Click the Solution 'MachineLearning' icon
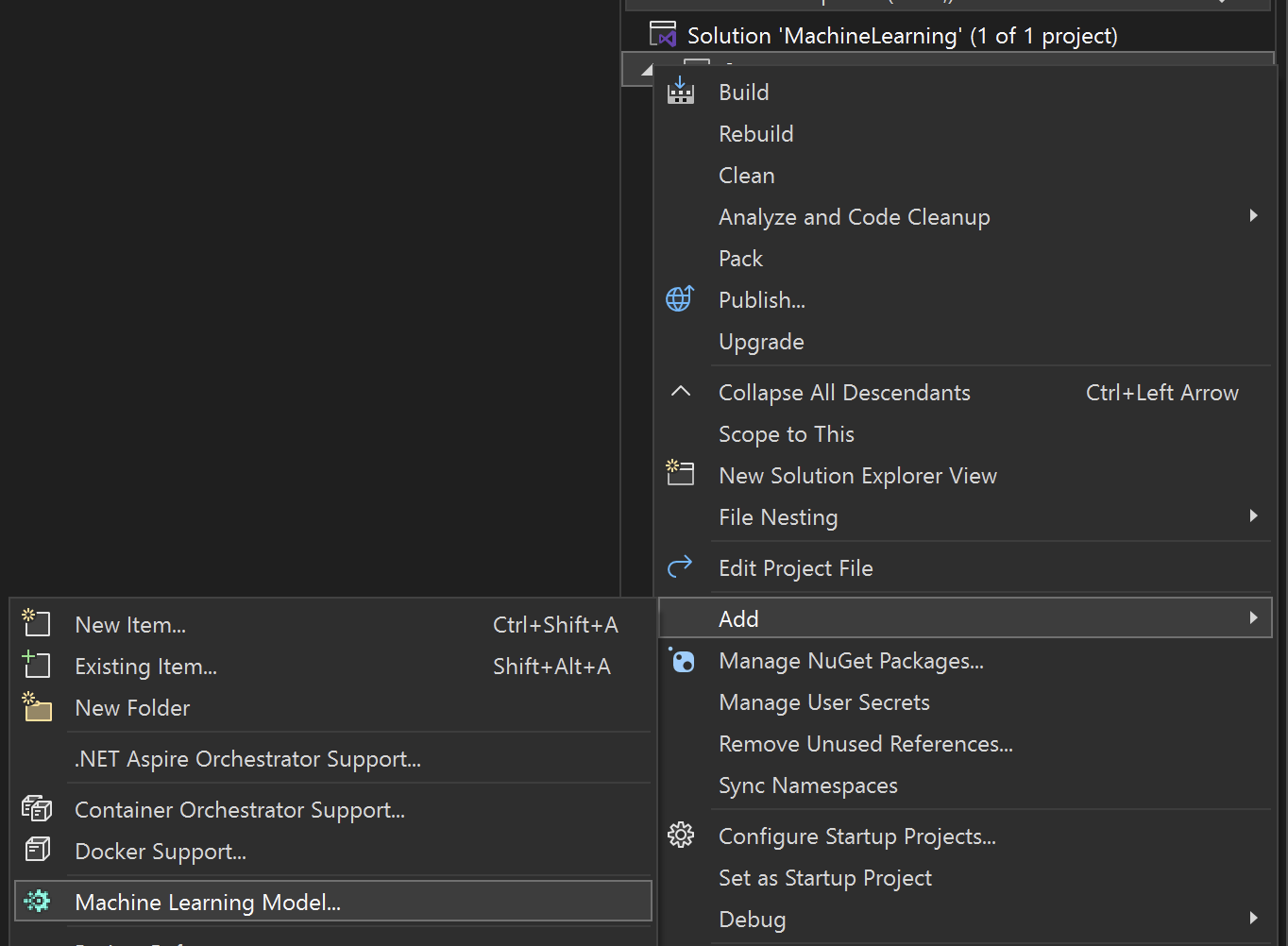 664,34
